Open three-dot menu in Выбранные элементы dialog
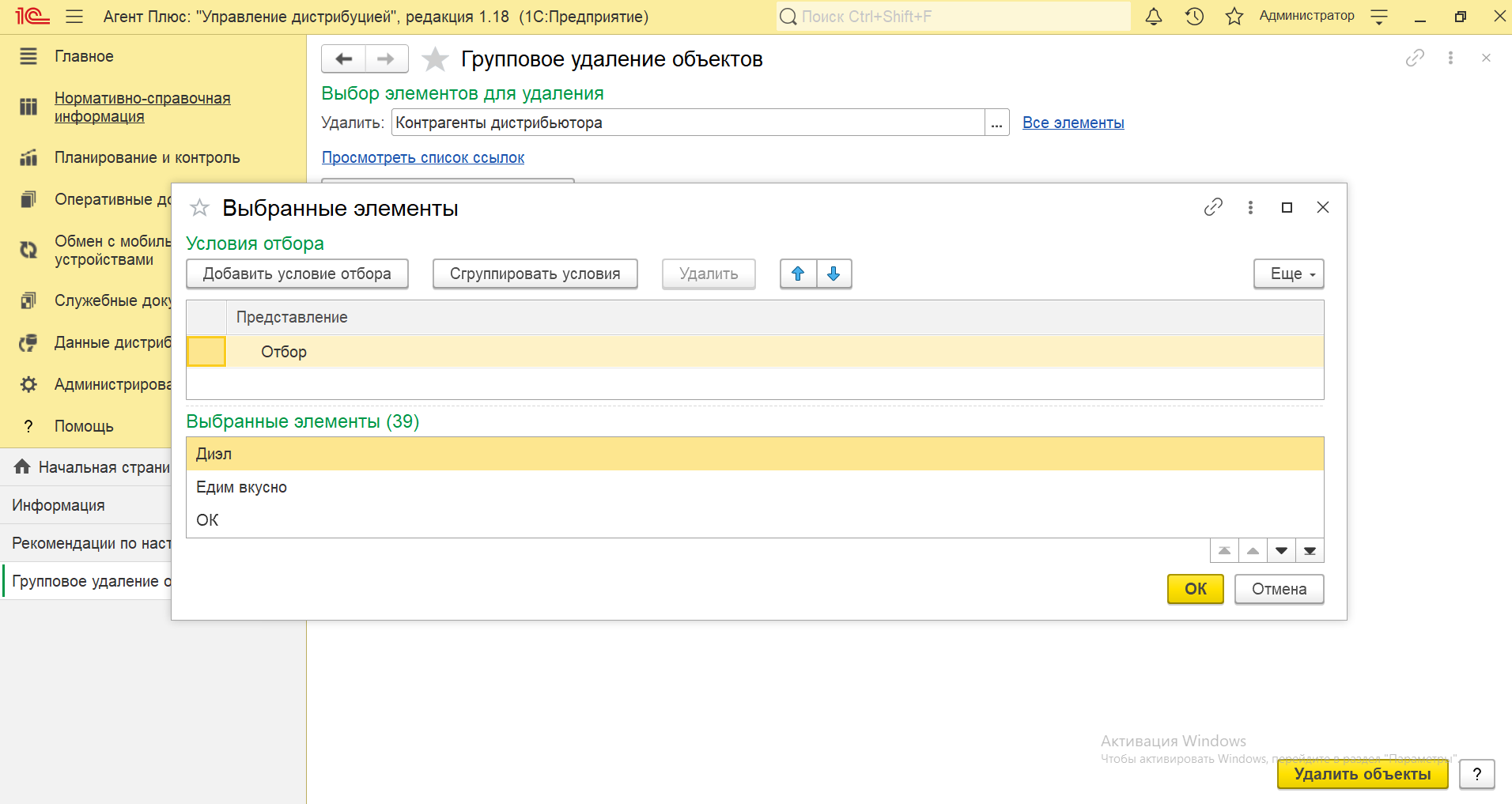The height and width of the screenshot is (804, 1512). (1250, 207)
